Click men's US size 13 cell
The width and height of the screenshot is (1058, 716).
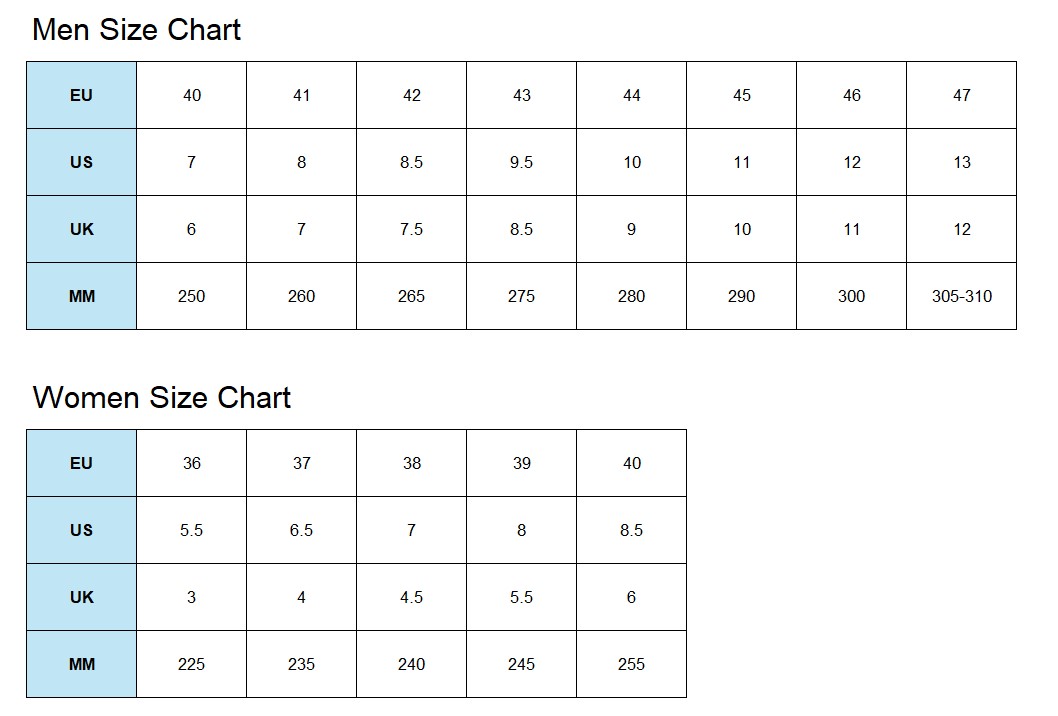(x=961, y=163)
